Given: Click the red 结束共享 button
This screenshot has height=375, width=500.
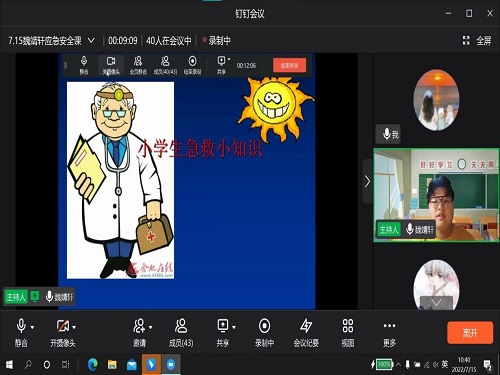Looking at the screenshot, I should coord(289,65).
